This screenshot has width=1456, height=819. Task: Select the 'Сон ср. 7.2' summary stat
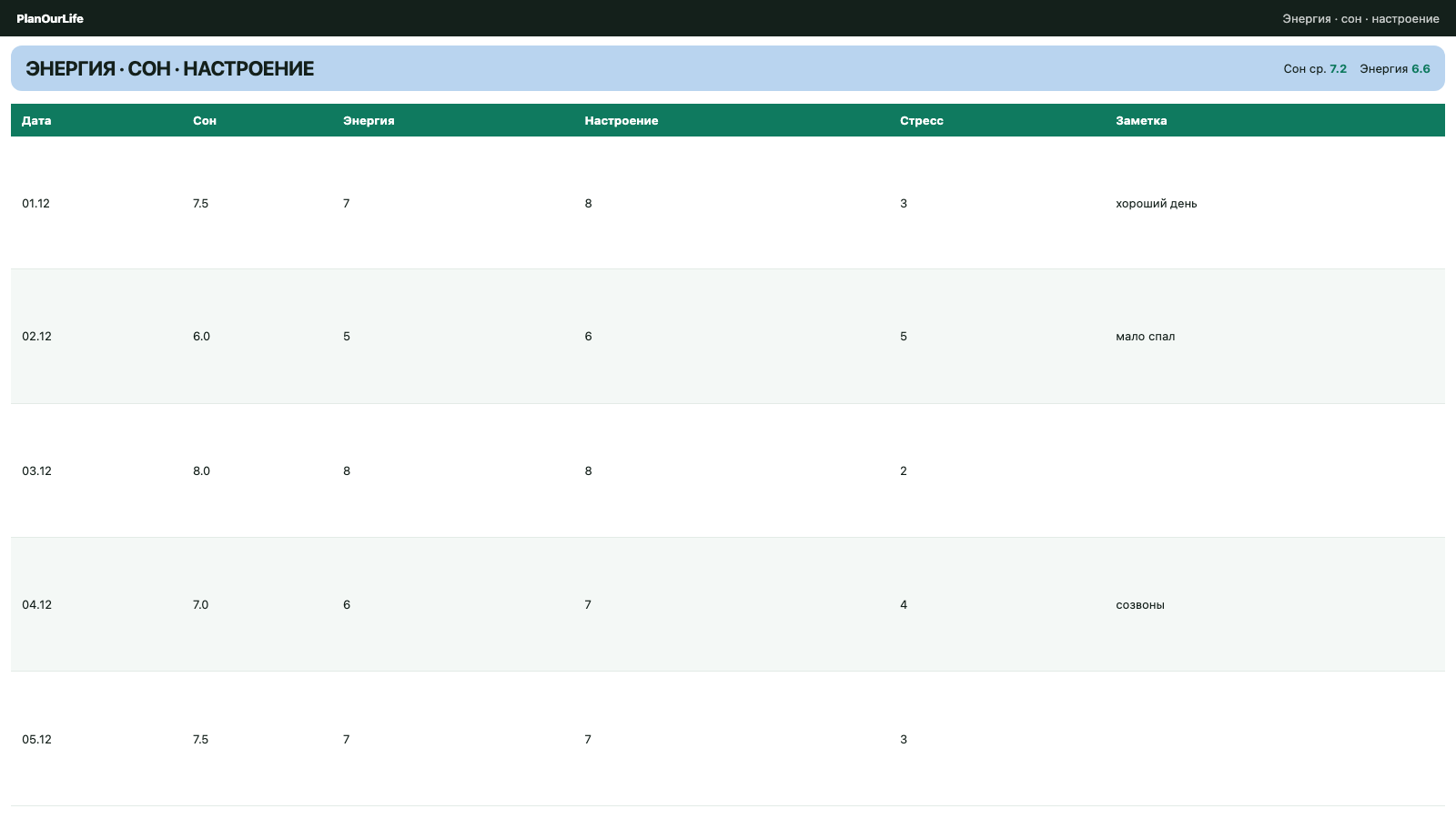(x=1315, y=68)
